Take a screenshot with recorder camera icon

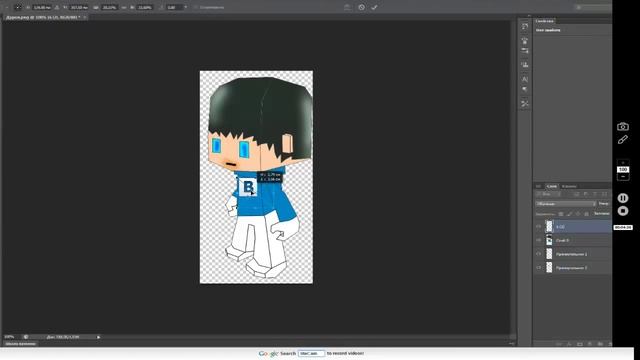pyautogui.click(x=623, y=127)
